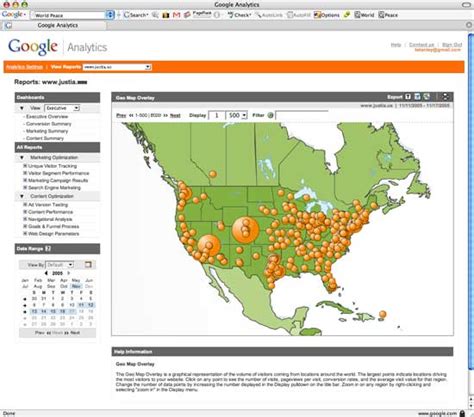The height and width of the screenshot is (417, 474).
Task: Click the 'World' word-find toolbar button
Action: point(364,15)
